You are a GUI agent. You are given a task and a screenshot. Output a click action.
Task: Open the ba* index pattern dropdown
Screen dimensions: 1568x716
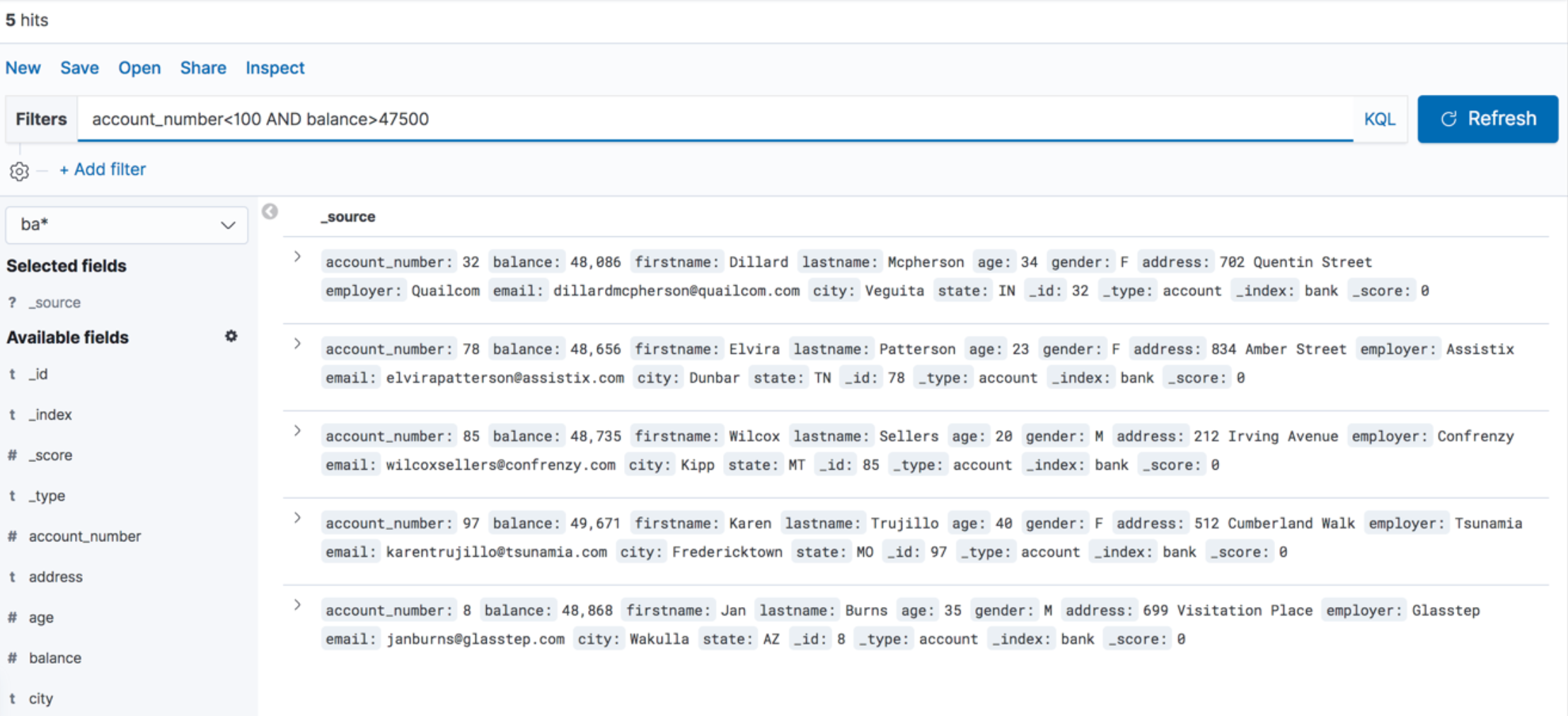click(127, 225)
